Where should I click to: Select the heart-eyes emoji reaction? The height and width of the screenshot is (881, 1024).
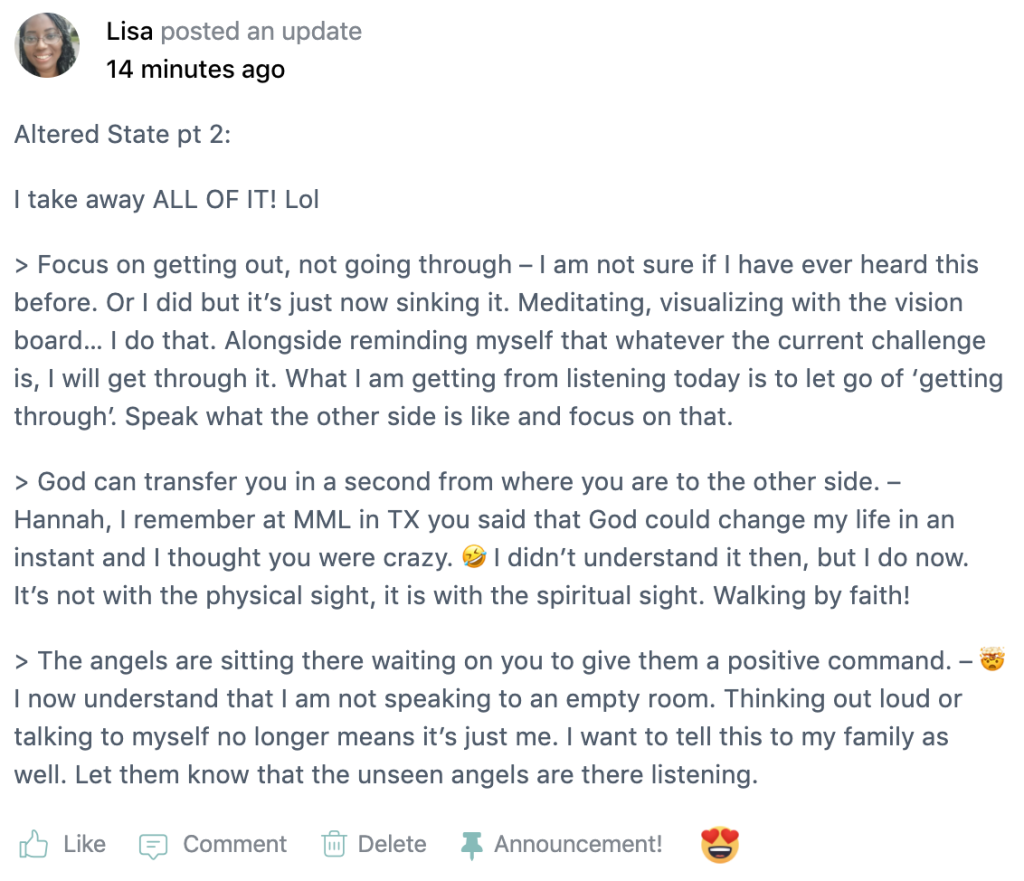coord(720,845)
